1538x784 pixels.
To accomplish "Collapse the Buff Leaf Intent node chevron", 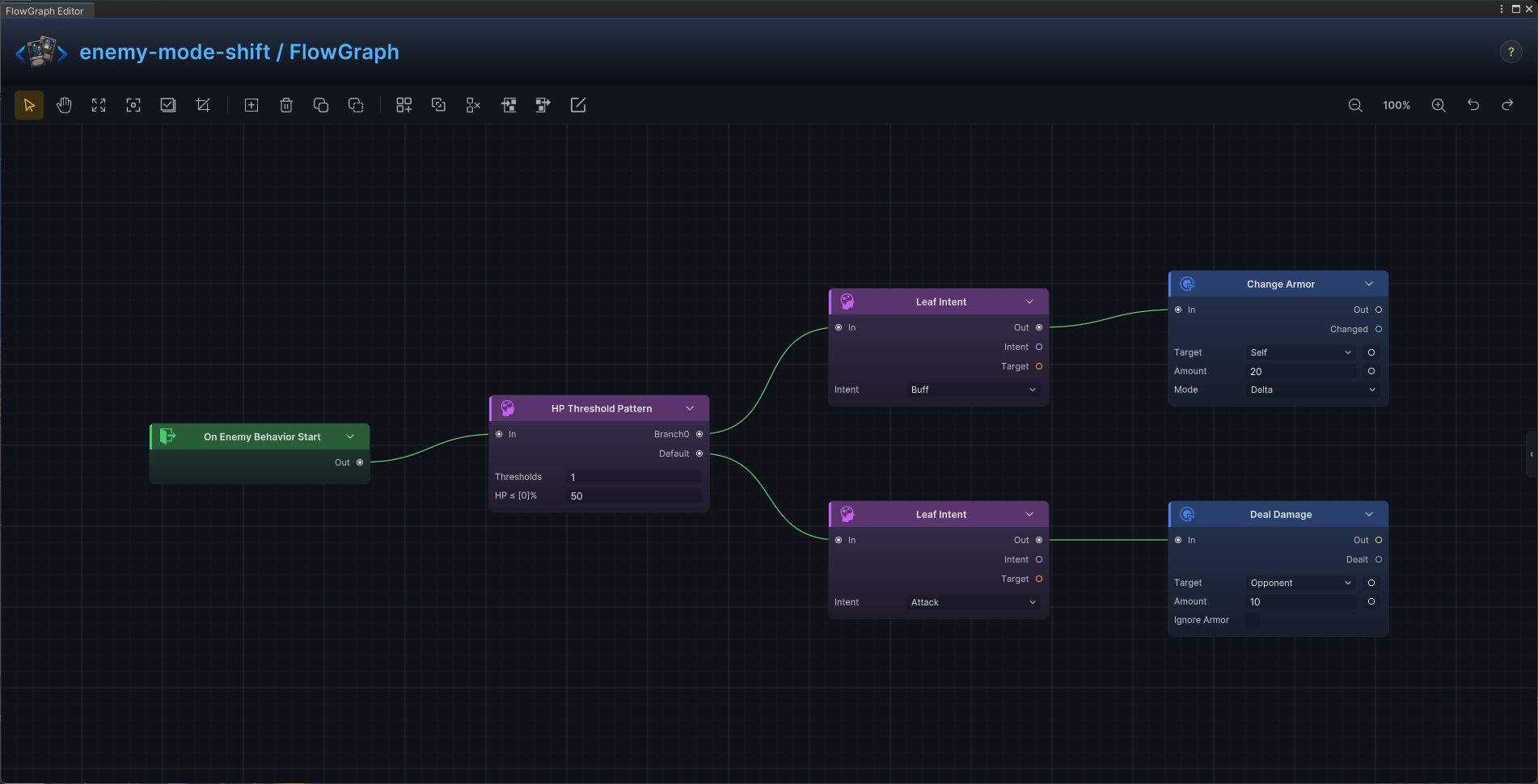I will [x=1029, y=301].
